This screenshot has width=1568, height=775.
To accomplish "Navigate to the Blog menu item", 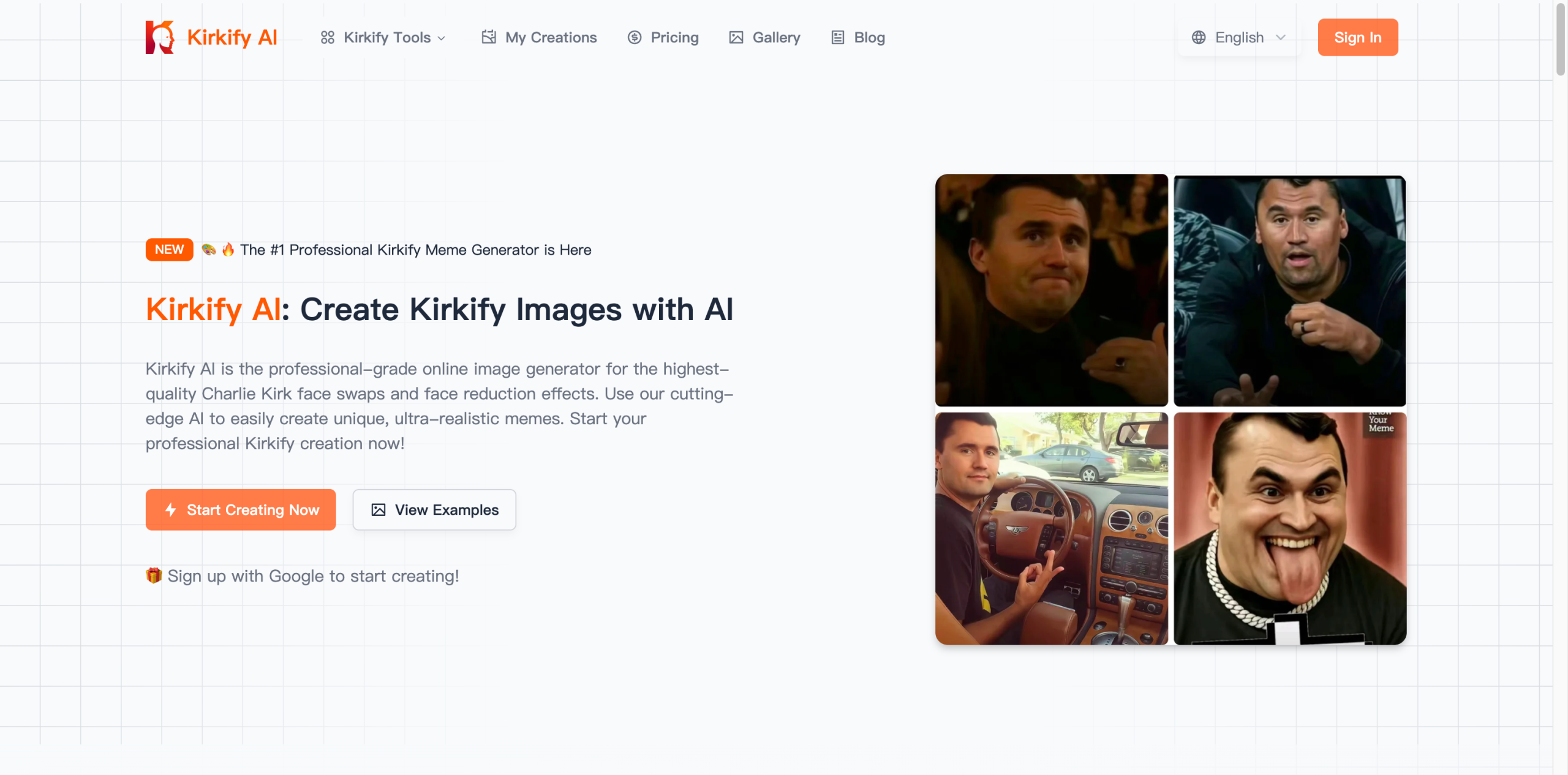I will [x=869, y=37].
